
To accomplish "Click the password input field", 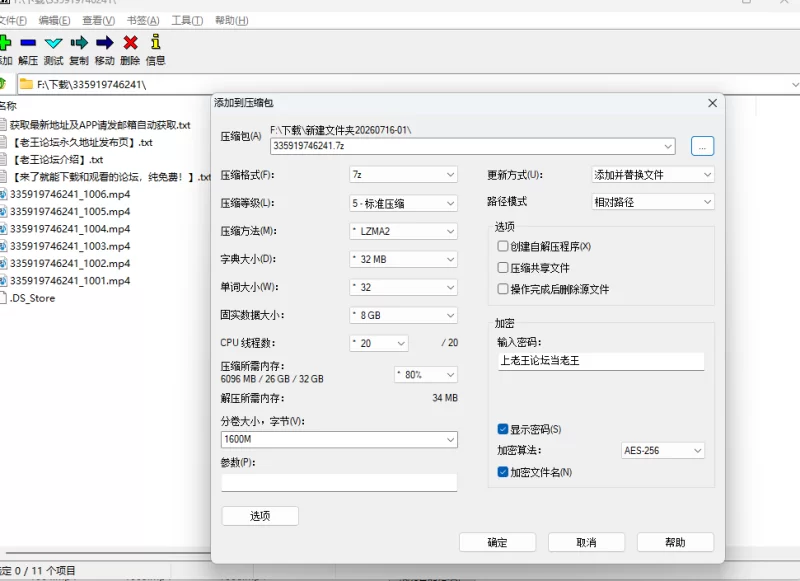I will point(601,361).
